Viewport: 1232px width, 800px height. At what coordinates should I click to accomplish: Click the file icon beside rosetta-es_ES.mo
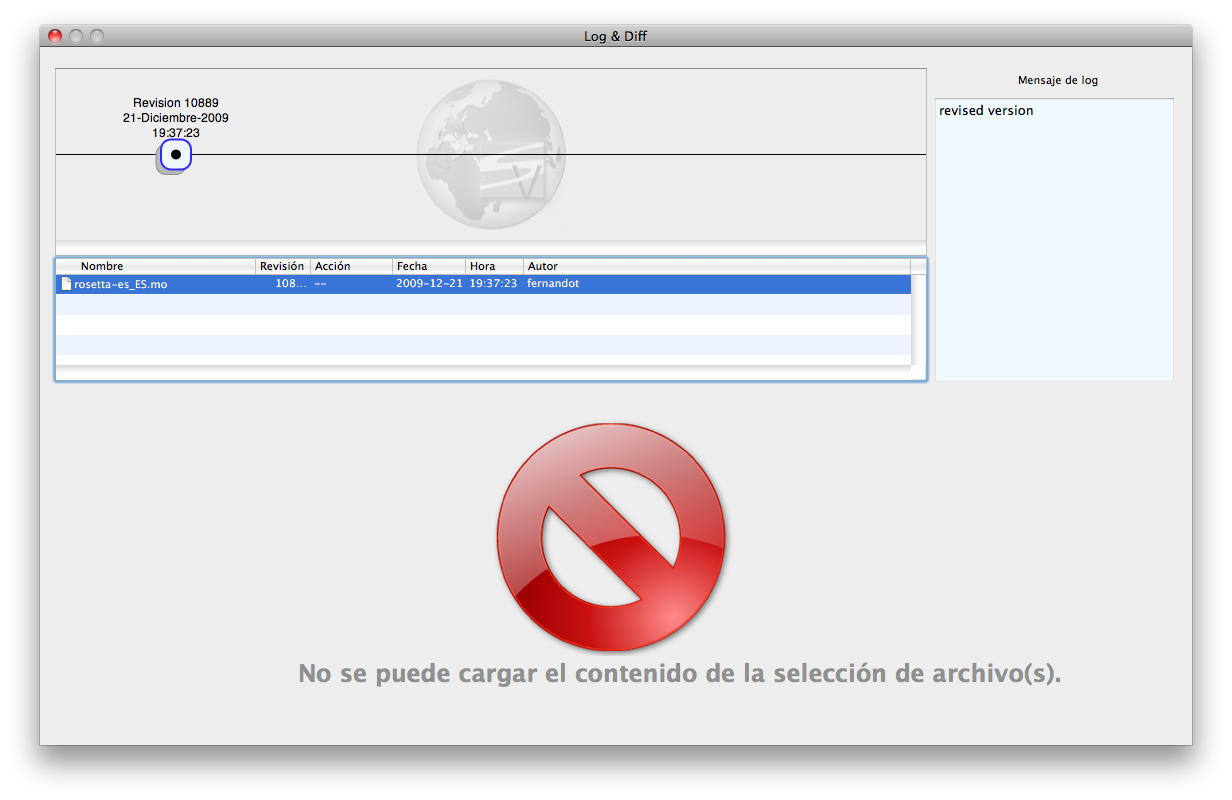[x=66, y=284]
